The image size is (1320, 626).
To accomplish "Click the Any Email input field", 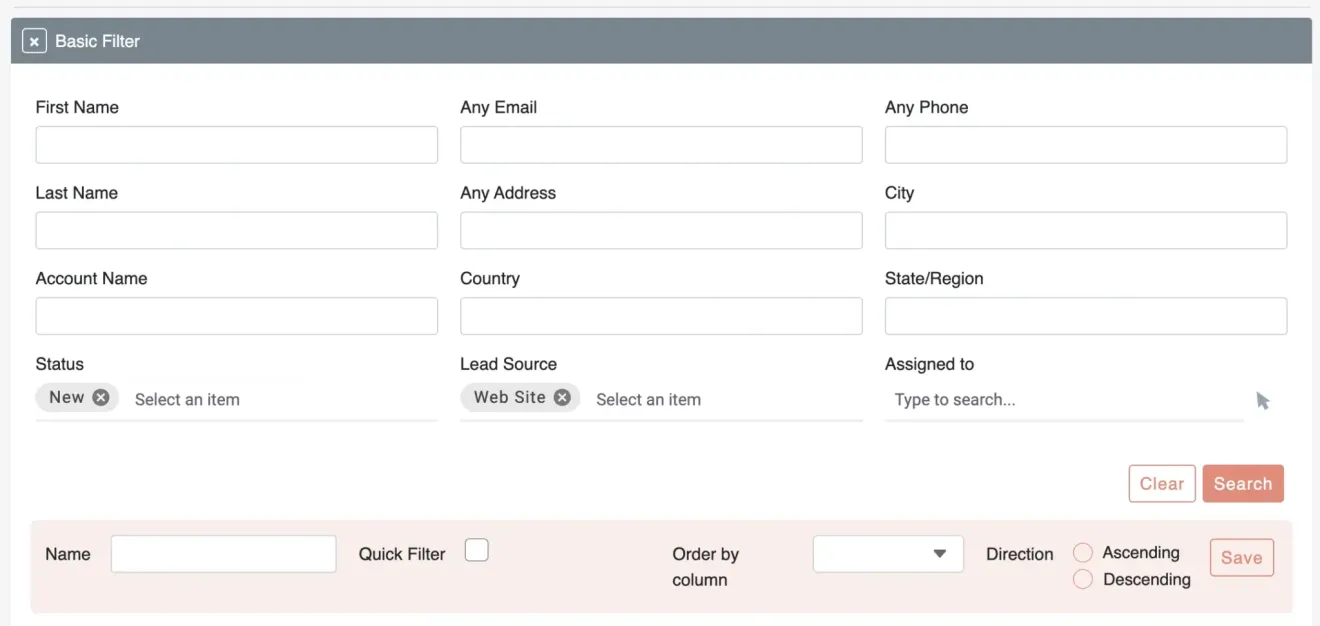I will point(661,144).
